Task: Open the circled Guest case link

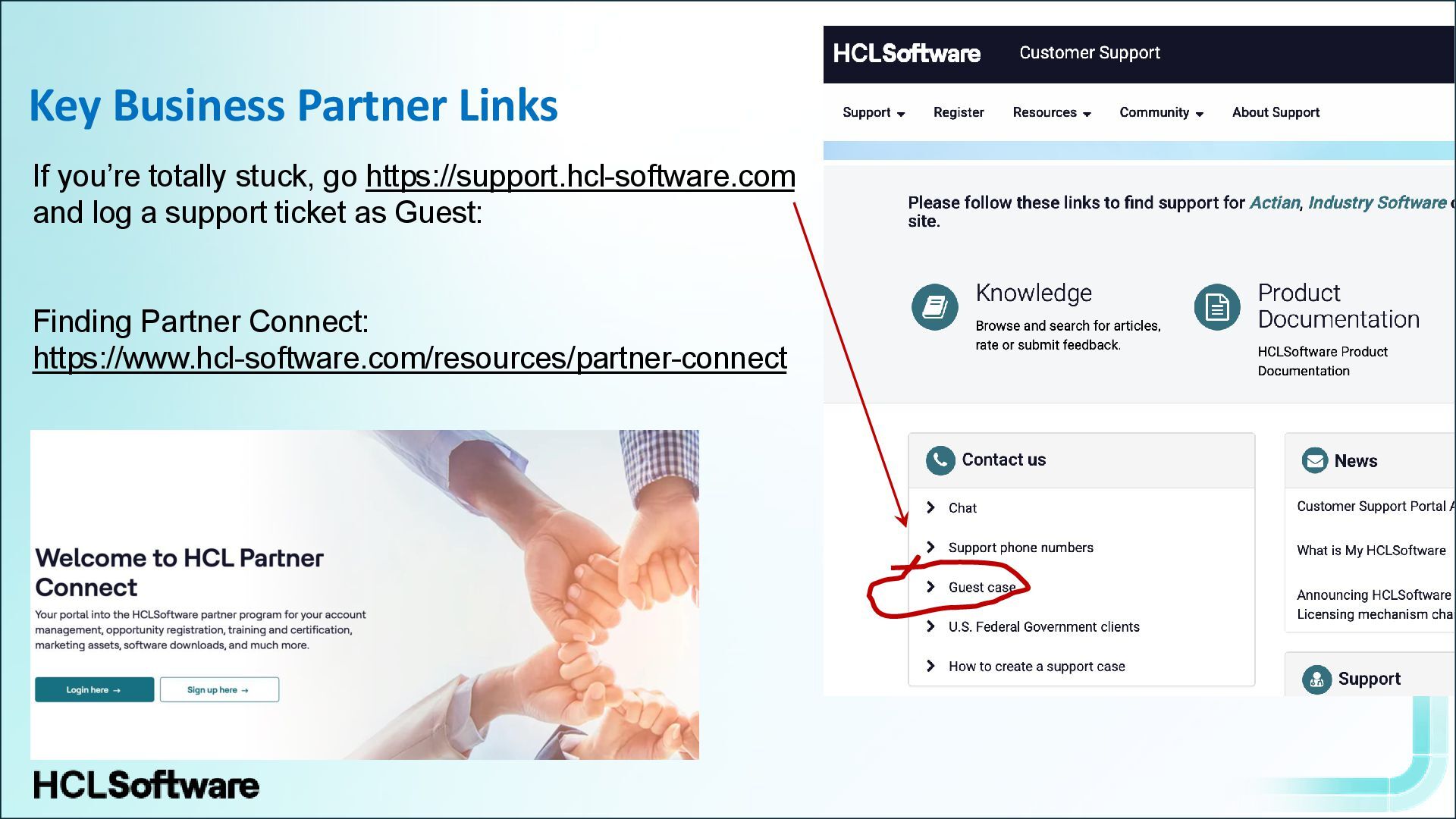Action: [x=981, y=588]
